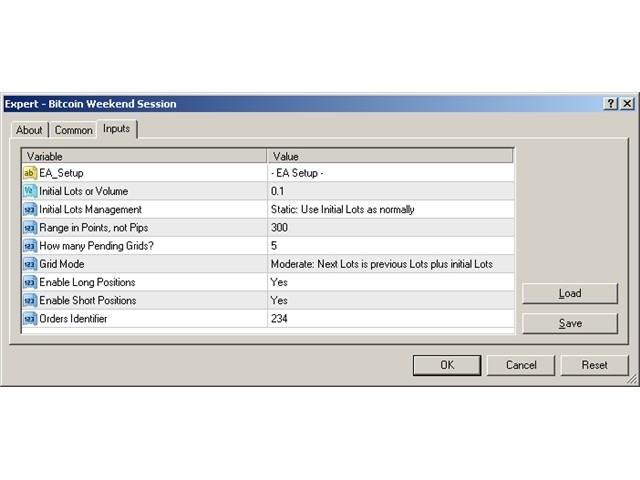
Task: Edit the Orders Identifier value 234
Action: pos(391,318)
